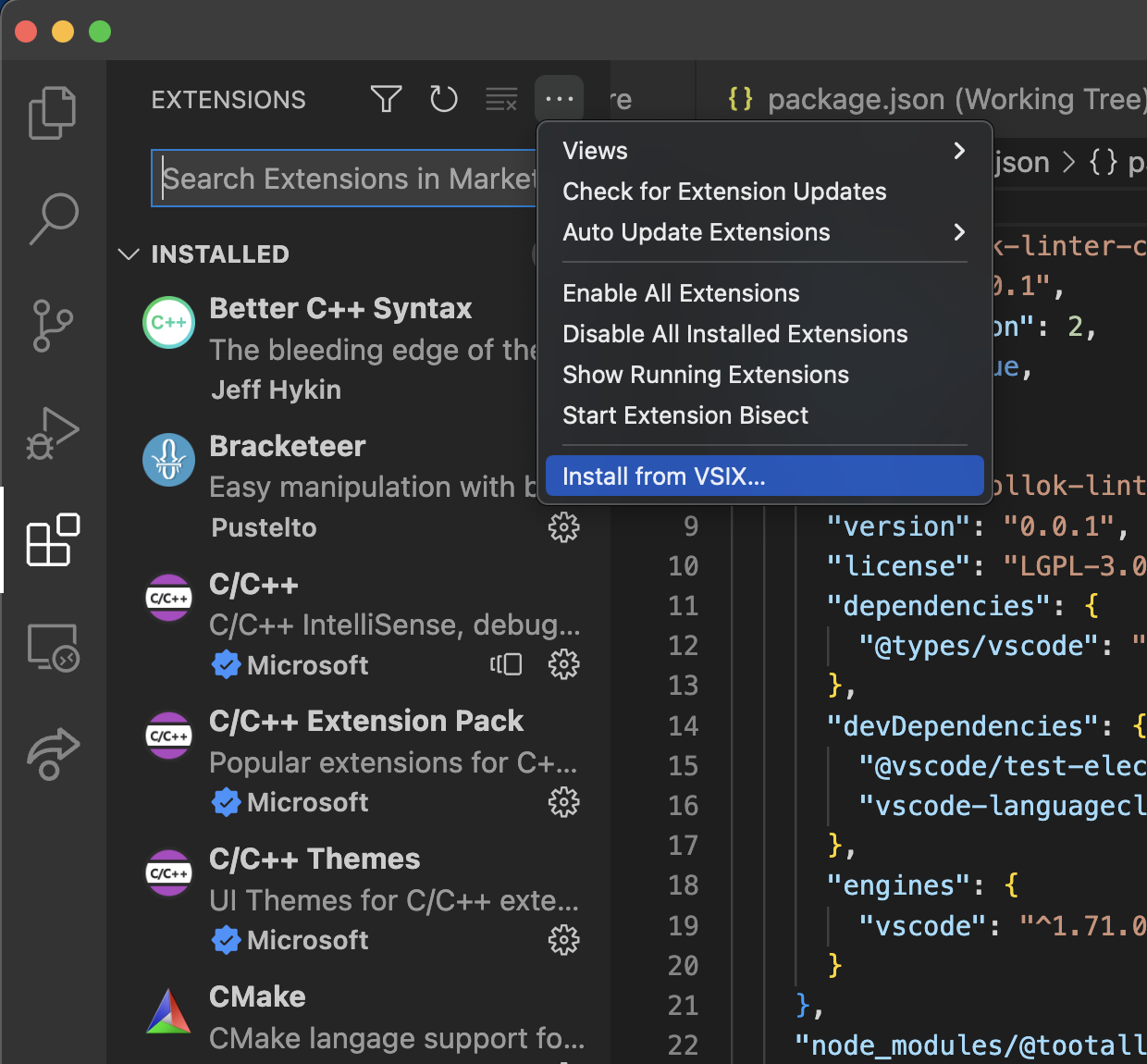Image resolution: width=1147 pixels, height=1064 pixels.
Task: Open the Live Share view icon
Action: [x=53, y=754]
